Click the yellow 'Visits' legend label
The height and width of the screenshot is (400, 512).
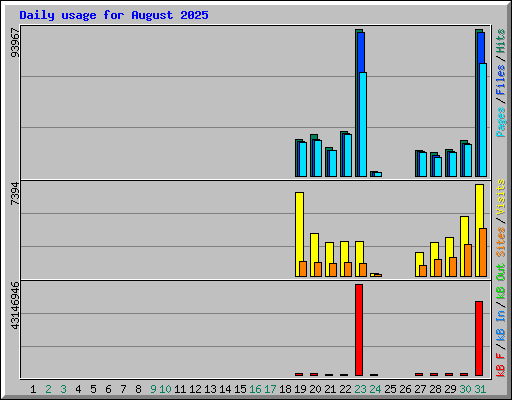pyautogui.click(x=501, y=197)
